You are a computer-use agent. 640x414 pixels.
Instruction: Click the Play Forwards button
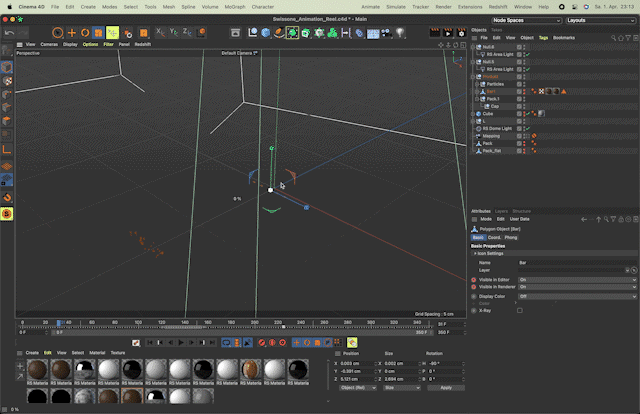pos(181,343)
